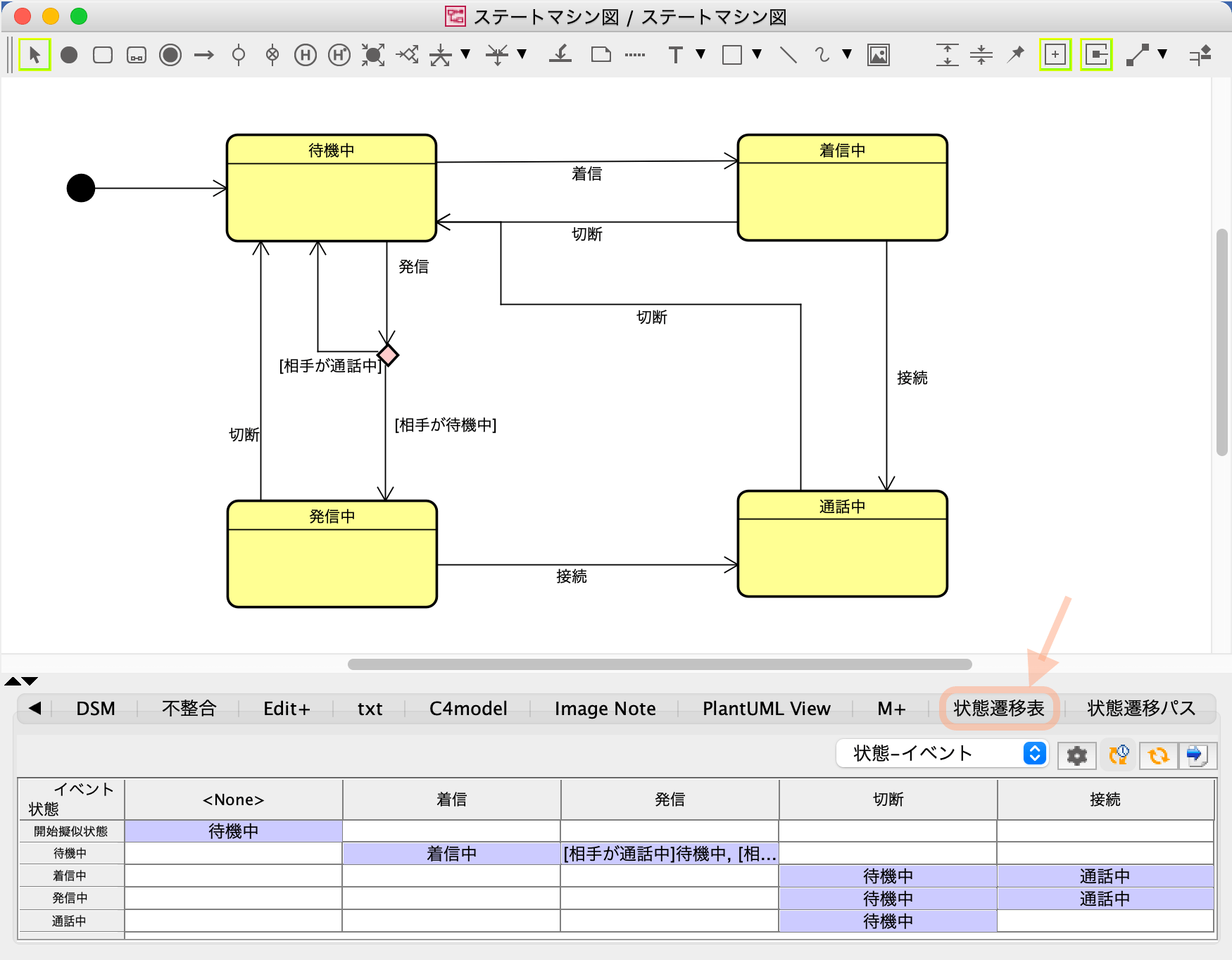The width and height of the screenshot is (1232, 960).
Task: Choose the deep history tool
Action: [x=339, y=54]
